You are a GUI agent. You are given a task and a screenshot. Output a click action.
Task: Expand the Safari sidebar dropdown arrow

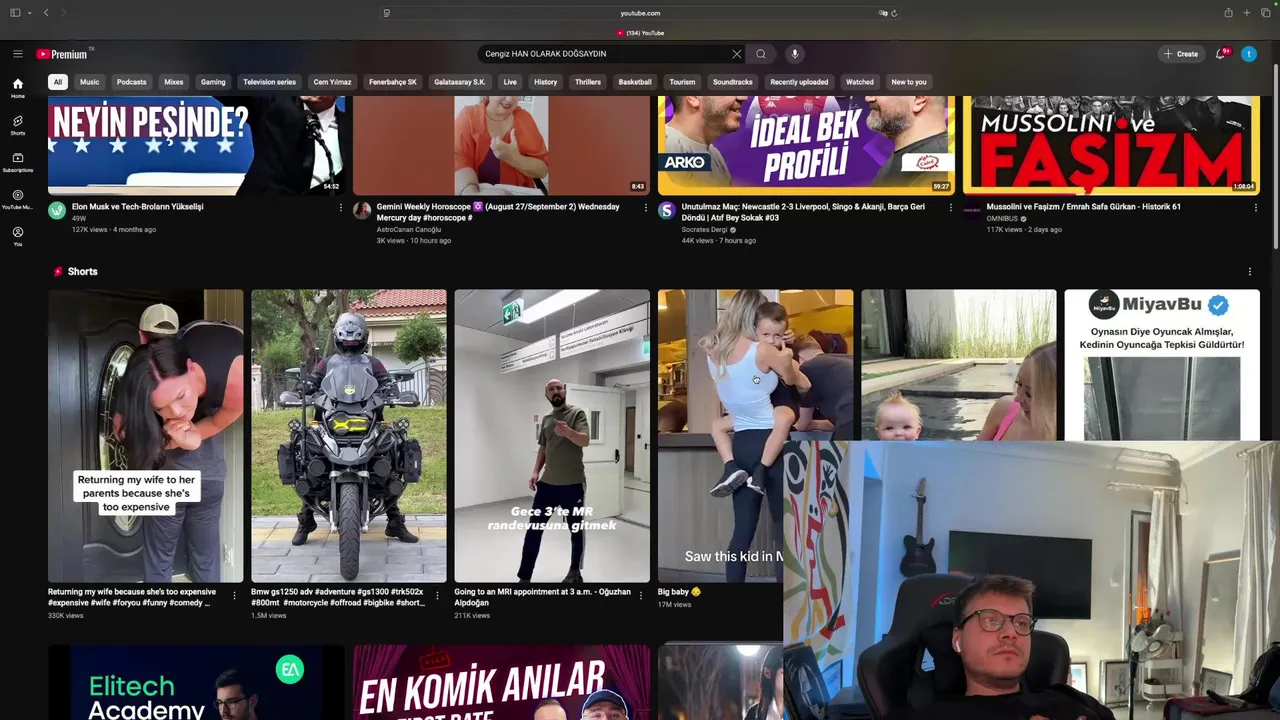pyautogui.click(x=29, y=13)
